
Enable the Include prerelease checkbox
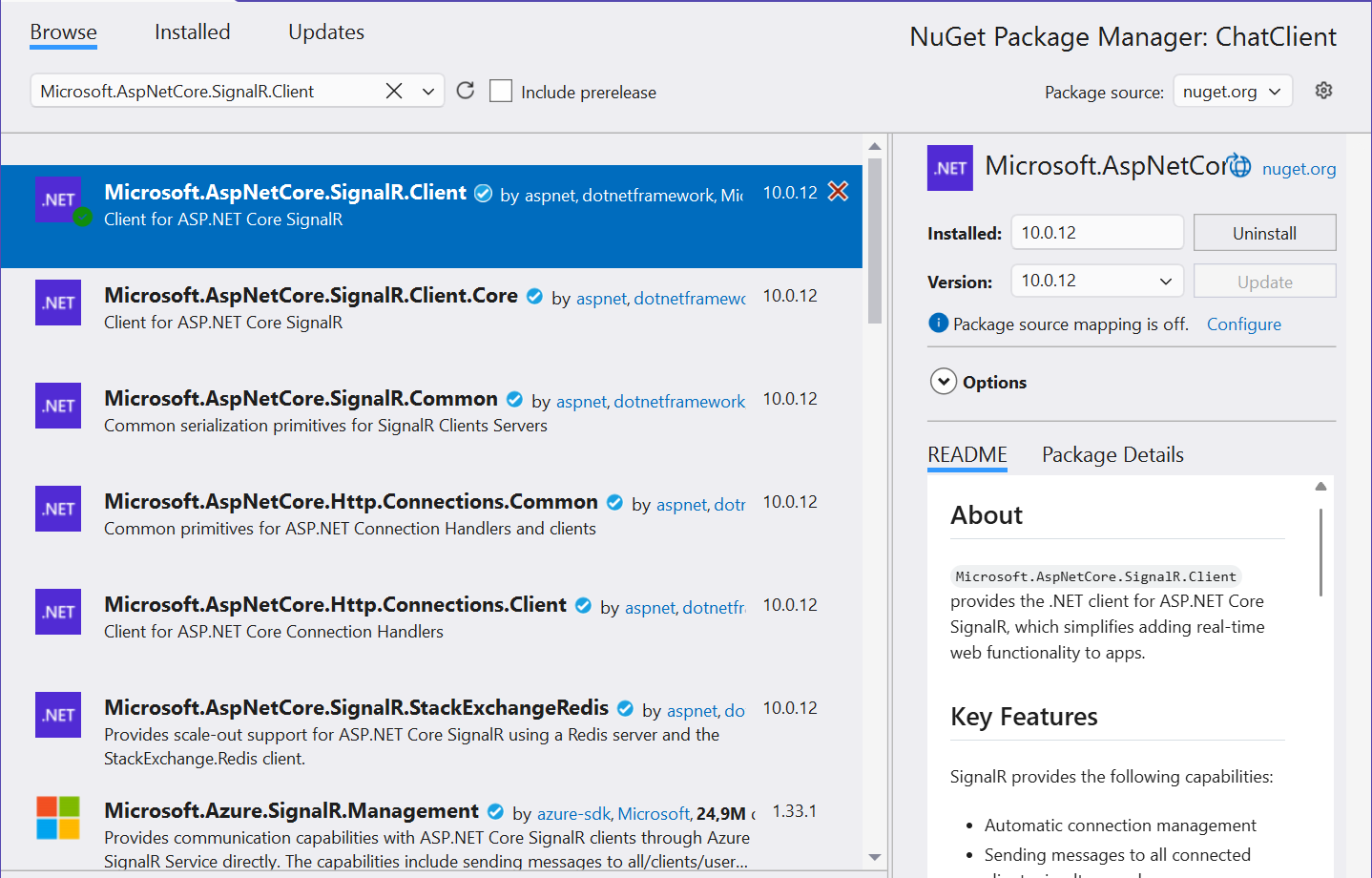click(501, 91)
